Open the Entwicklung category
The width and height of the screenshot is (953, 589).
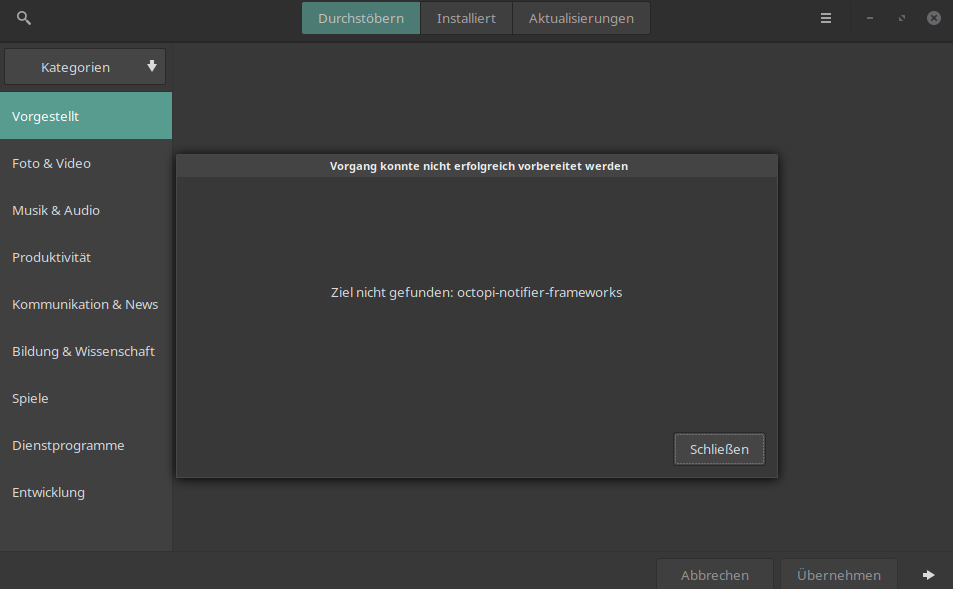pos(86,492)
